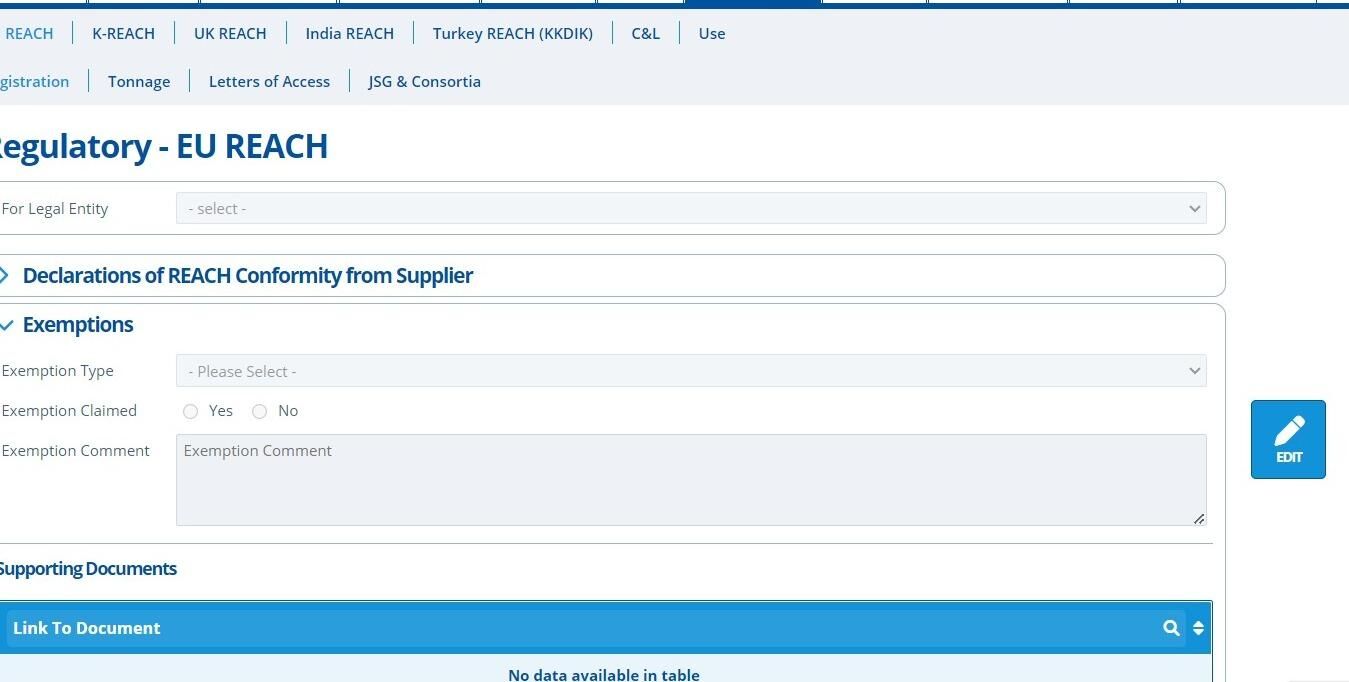Click the For Legal Entity label
Image resolution: width=1349 pixels, height=682 pixels.
click(55, 209)
